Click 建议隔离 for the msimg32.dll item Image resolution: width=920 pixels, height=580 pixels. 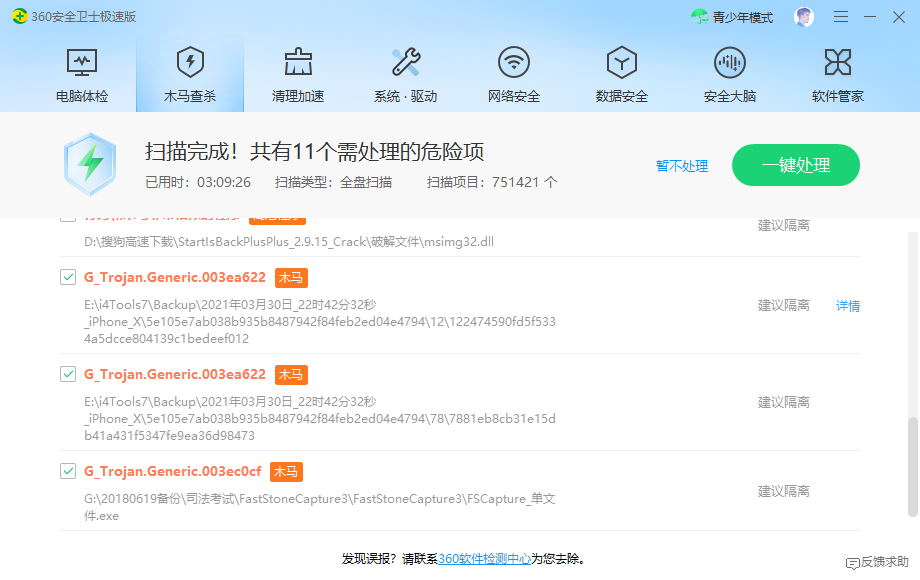point(783,225)
